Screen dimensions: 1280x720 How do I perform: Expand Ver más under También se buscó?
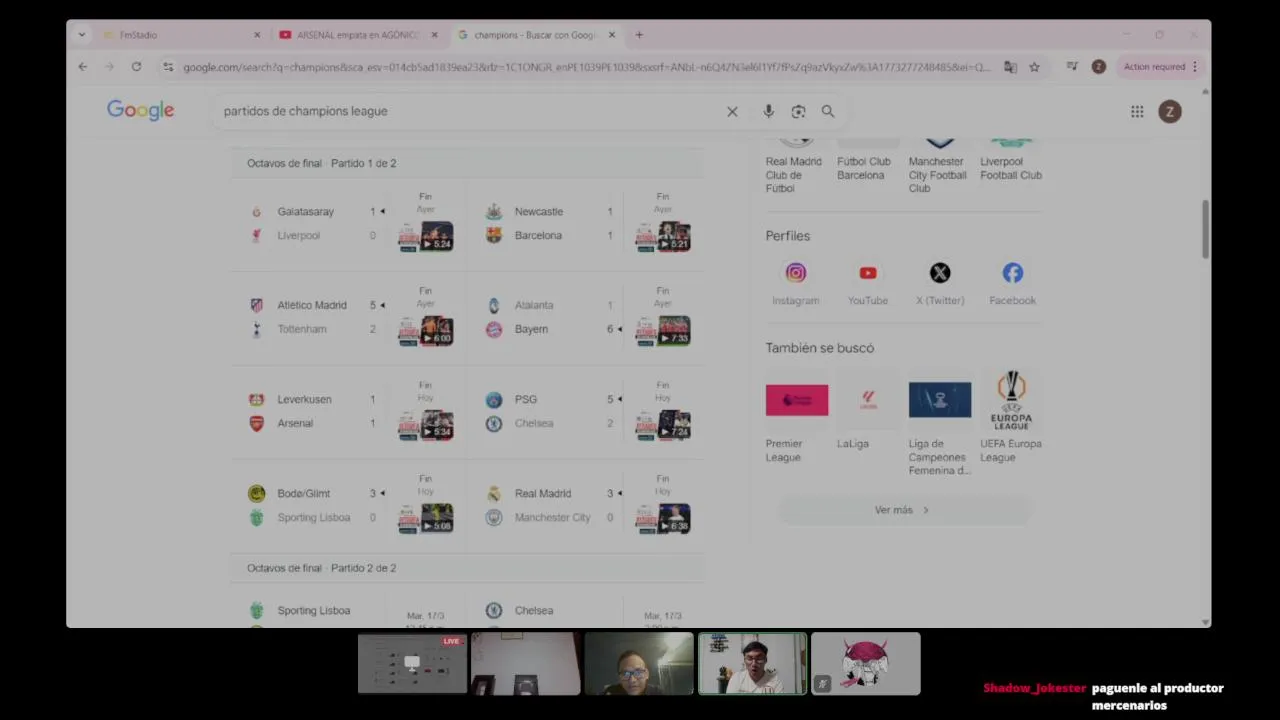(903, 510)
